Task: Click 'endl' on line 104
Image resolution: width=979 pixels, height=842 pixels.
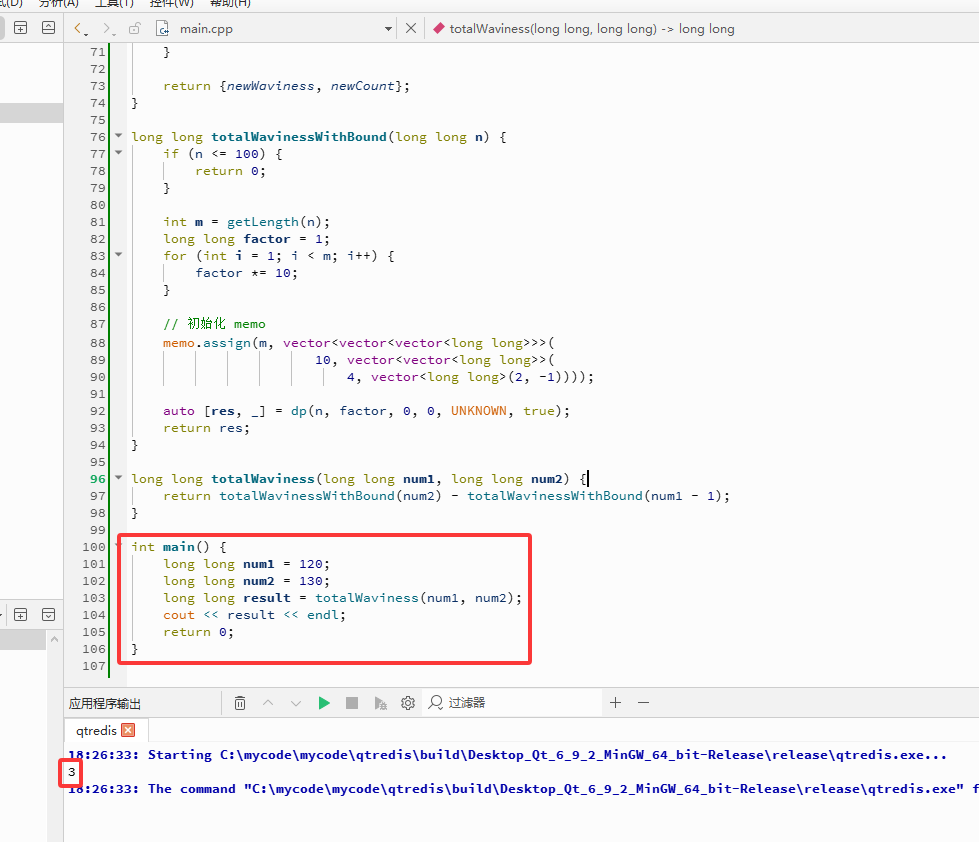Action: (322, 615)
